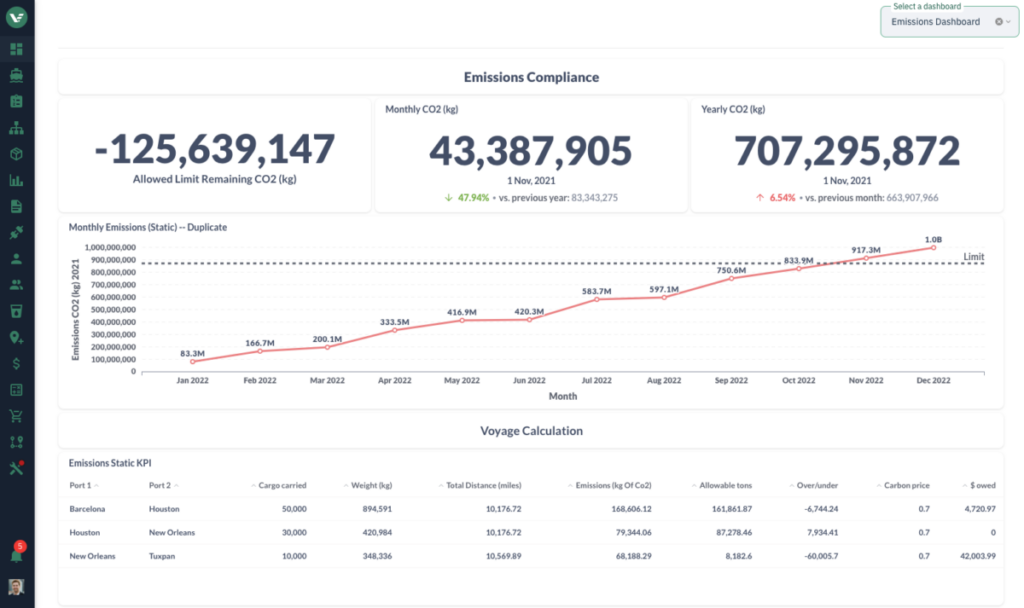Click the Dec 2022 data point on chart
The width and height of the screenshot is (1024, 608).
(x=934, y=248)
